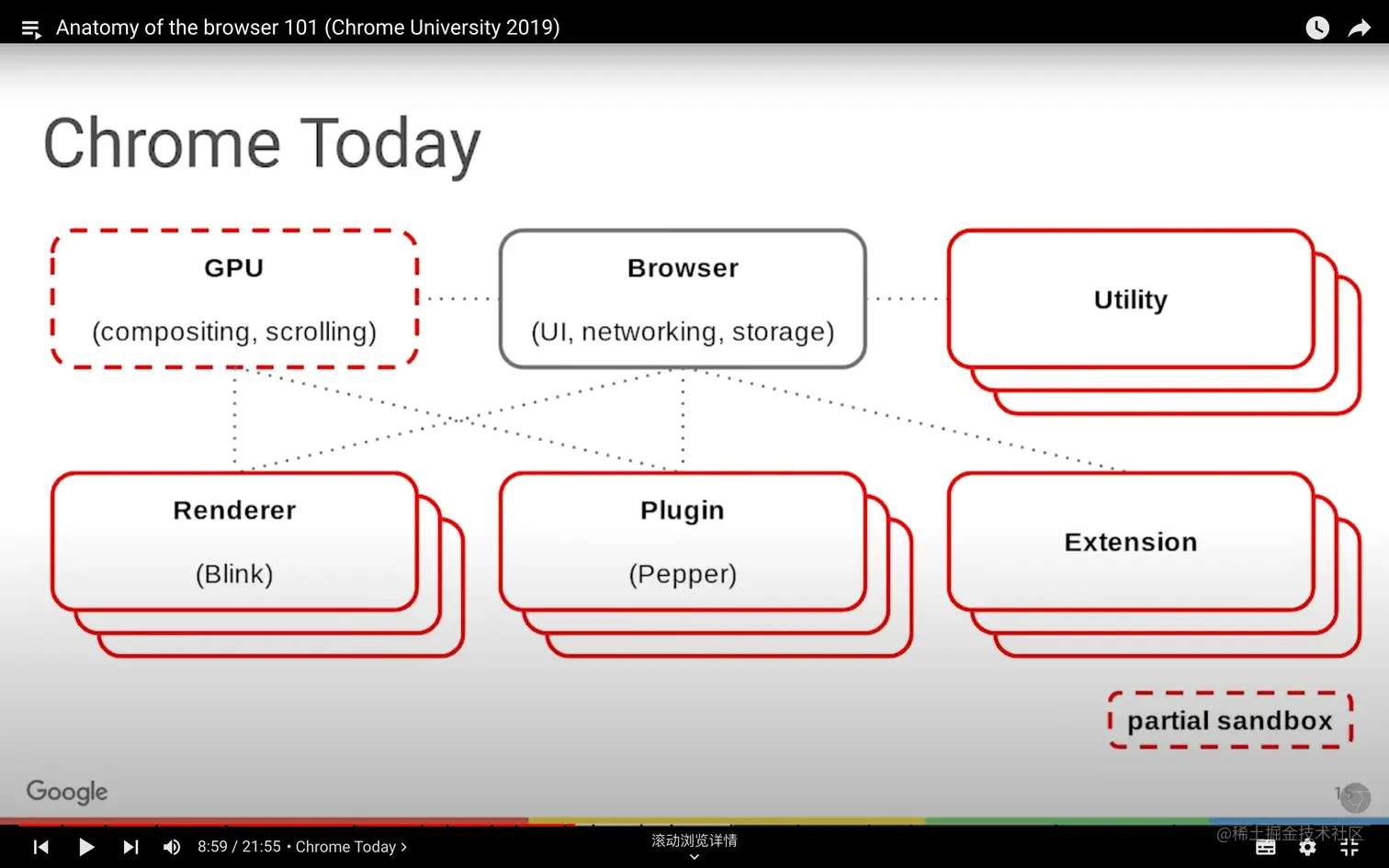Click the 8:59 / 21:55 time display
This screenshot has height=868, width=1389.
click(239, 847)
